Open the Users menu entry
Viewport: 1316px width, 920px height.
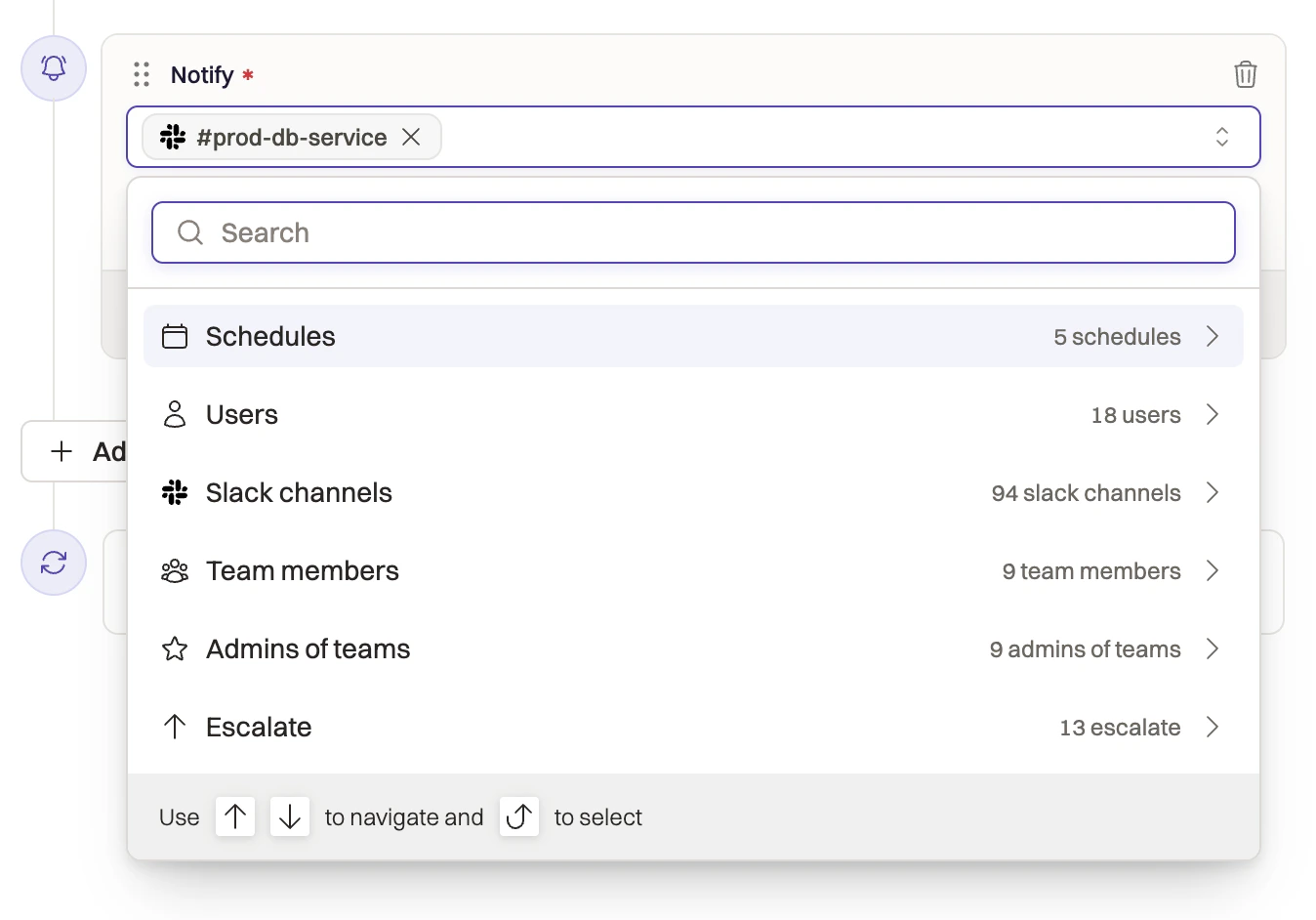[x=242, y=415]
